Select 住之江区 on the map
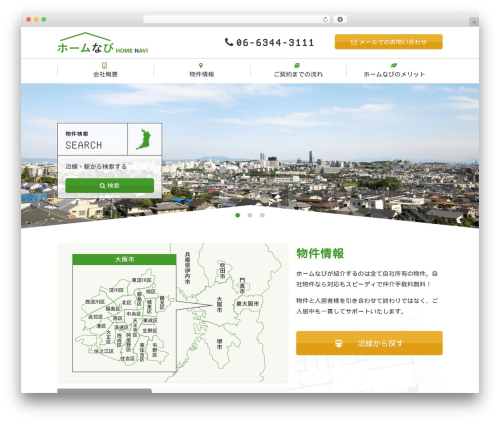Image resolution: width=500 pixels, height=423 pixels. (x=104, y=351)
